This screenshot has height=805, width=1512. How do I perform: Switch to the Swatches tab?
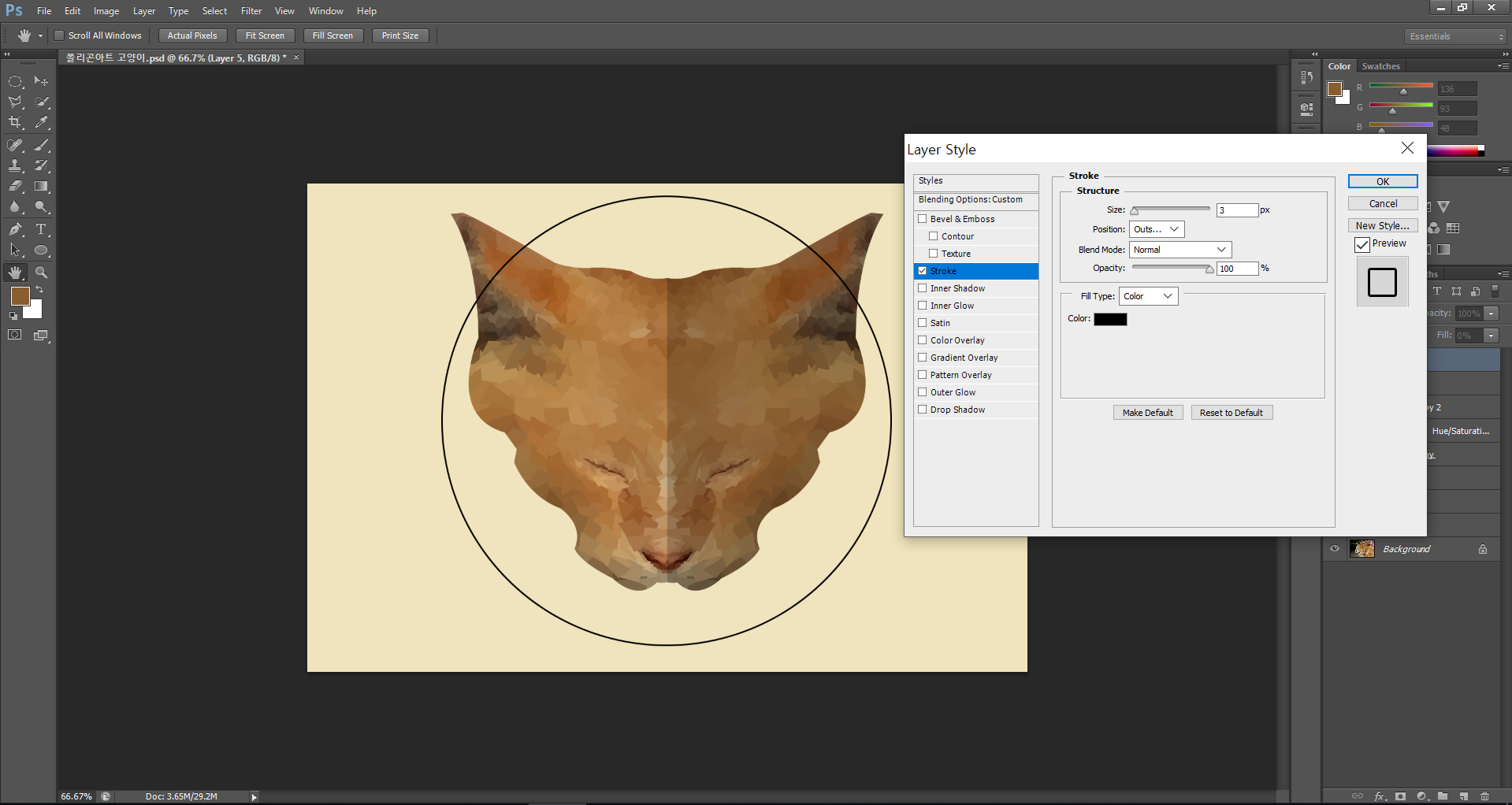pyautogui.click(x=1380, y=66)
